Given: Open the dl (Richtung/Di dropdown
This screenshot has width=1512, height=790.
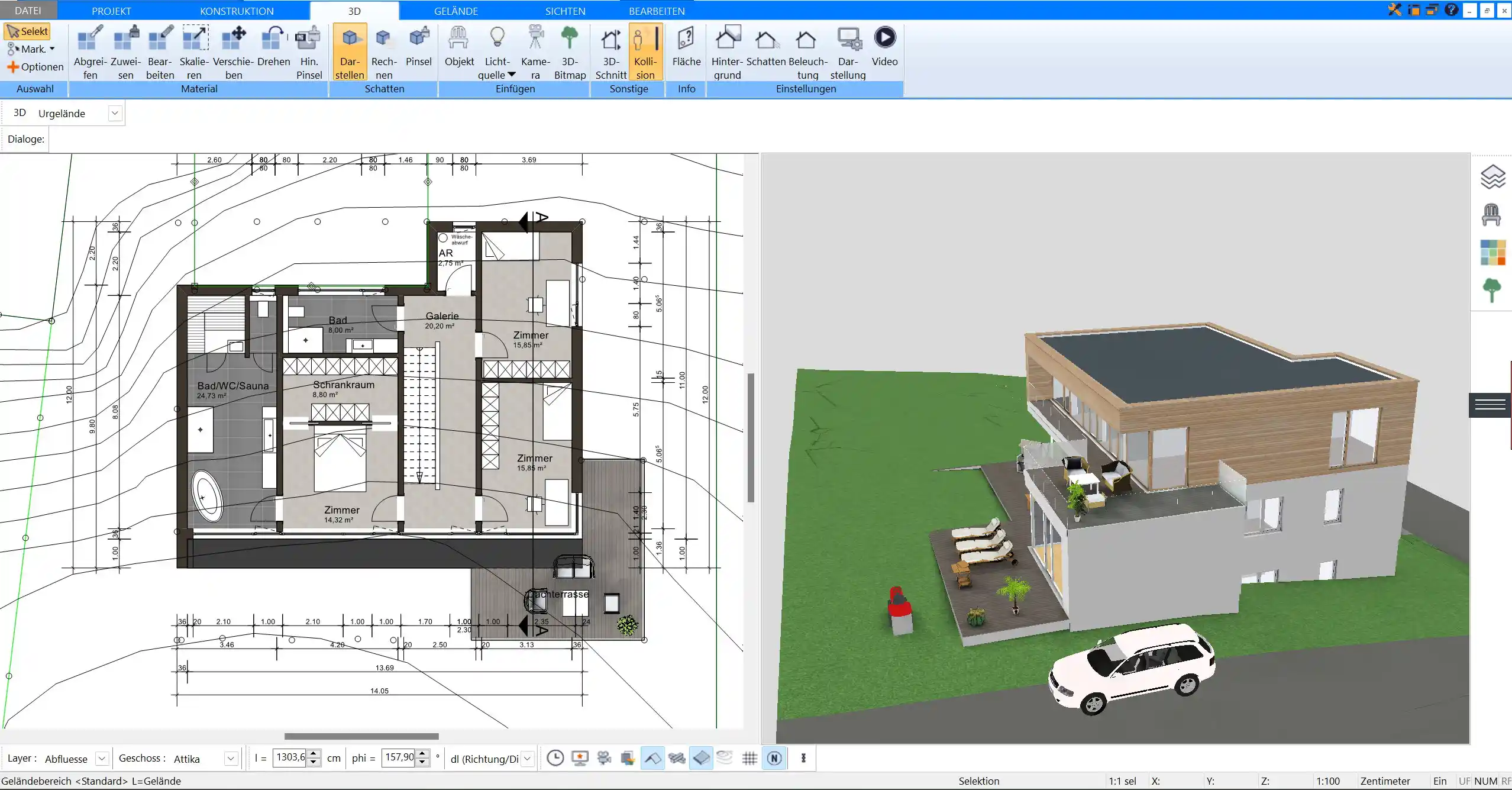Looking at the screenshot, I should (528, 759).
